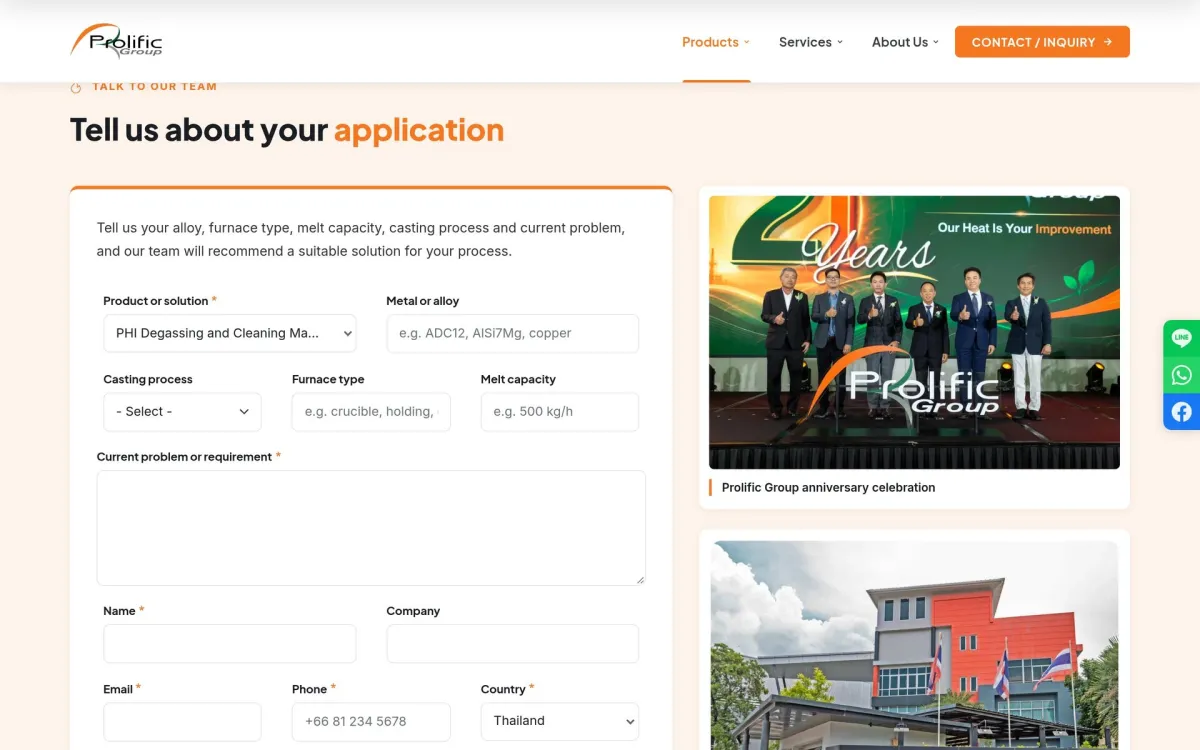Expand the Casting process dropdown

click(182, 412)
